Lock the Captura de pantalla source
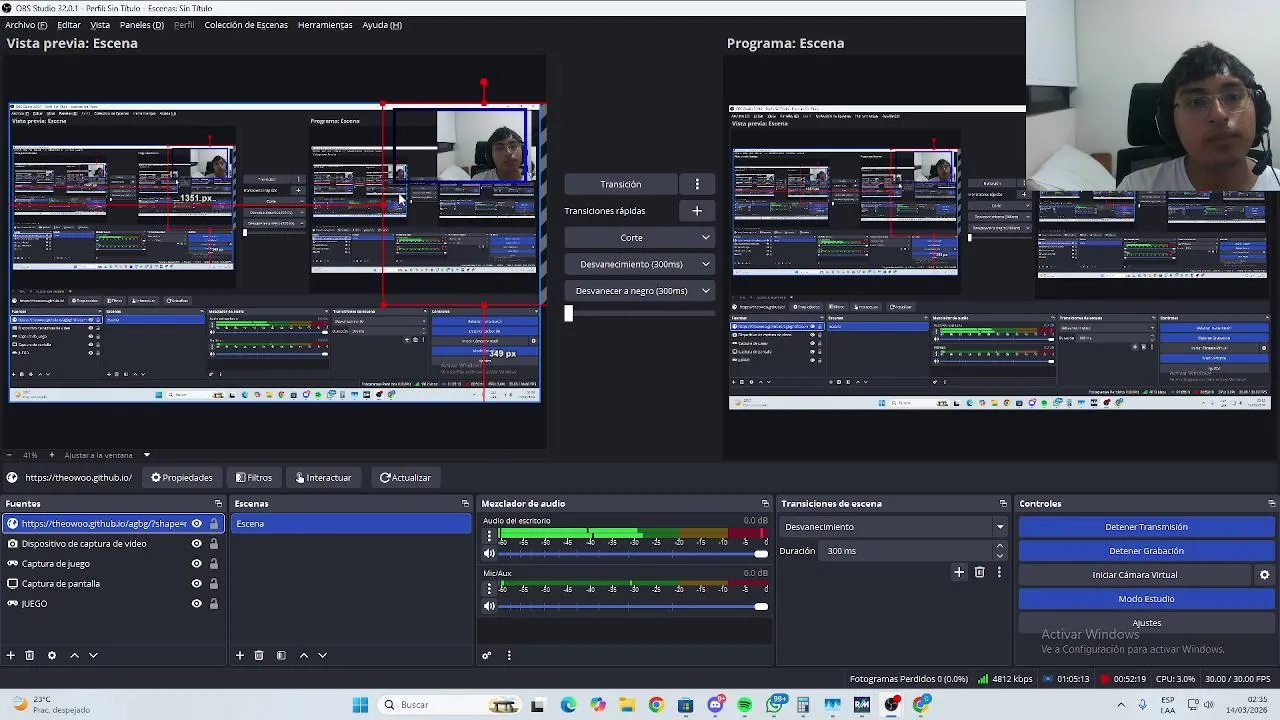Screen dimensions: 1280x720 pyautogui.click(x=213, y=584)
